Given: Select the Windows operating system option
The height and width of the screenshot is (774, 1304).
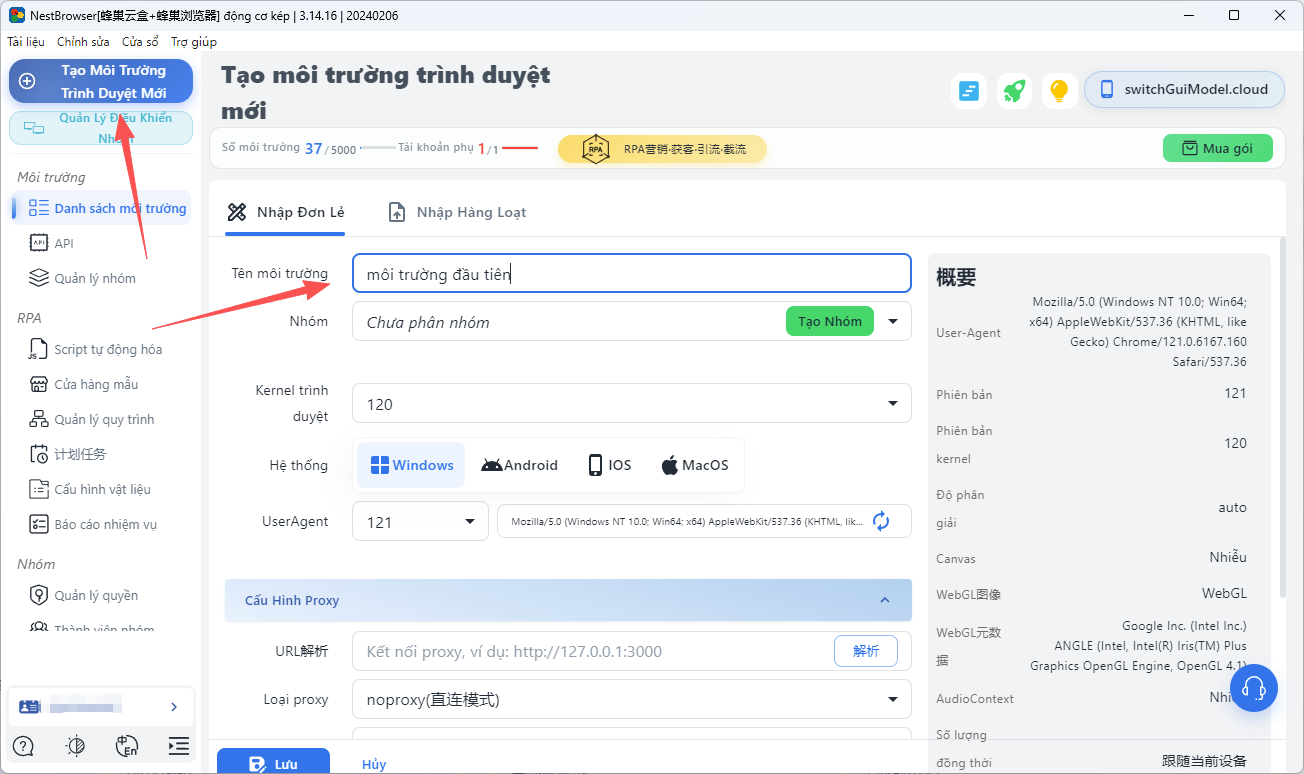Looking at the screenshot, I should (410, 464).
